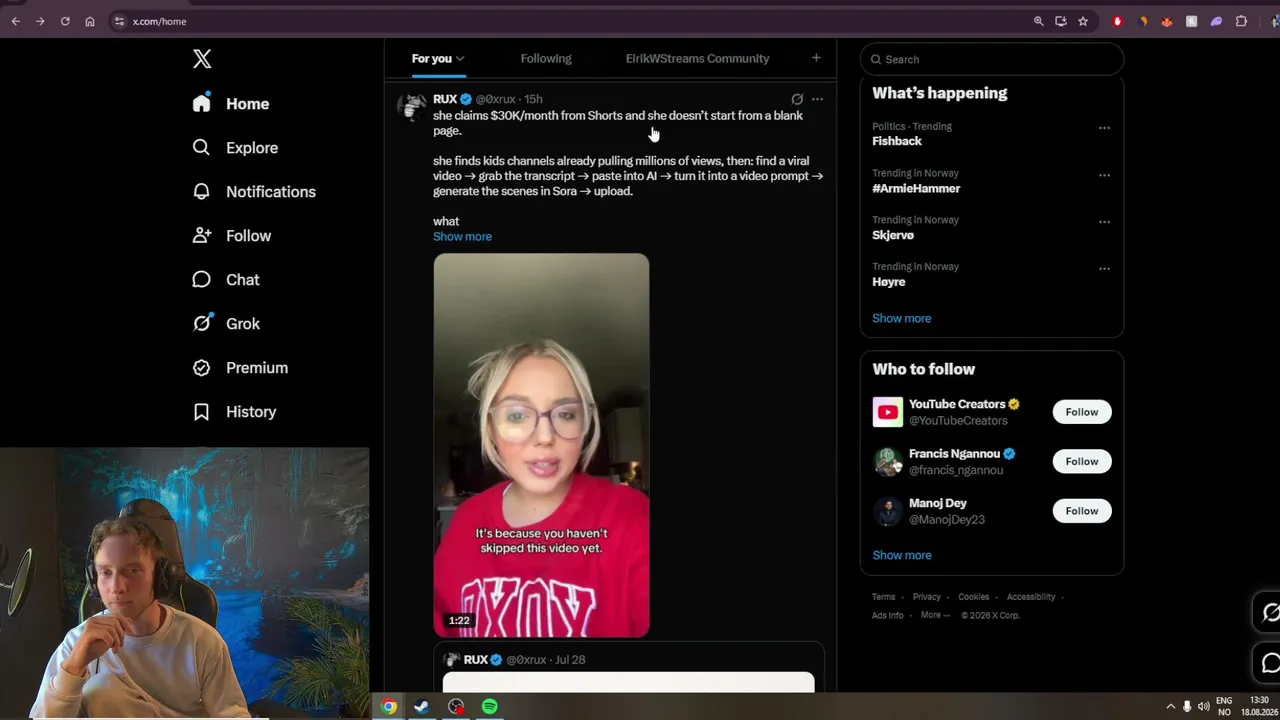Open the recording app icon in the taskbar

pyautogui.click(x=456, y=707)
